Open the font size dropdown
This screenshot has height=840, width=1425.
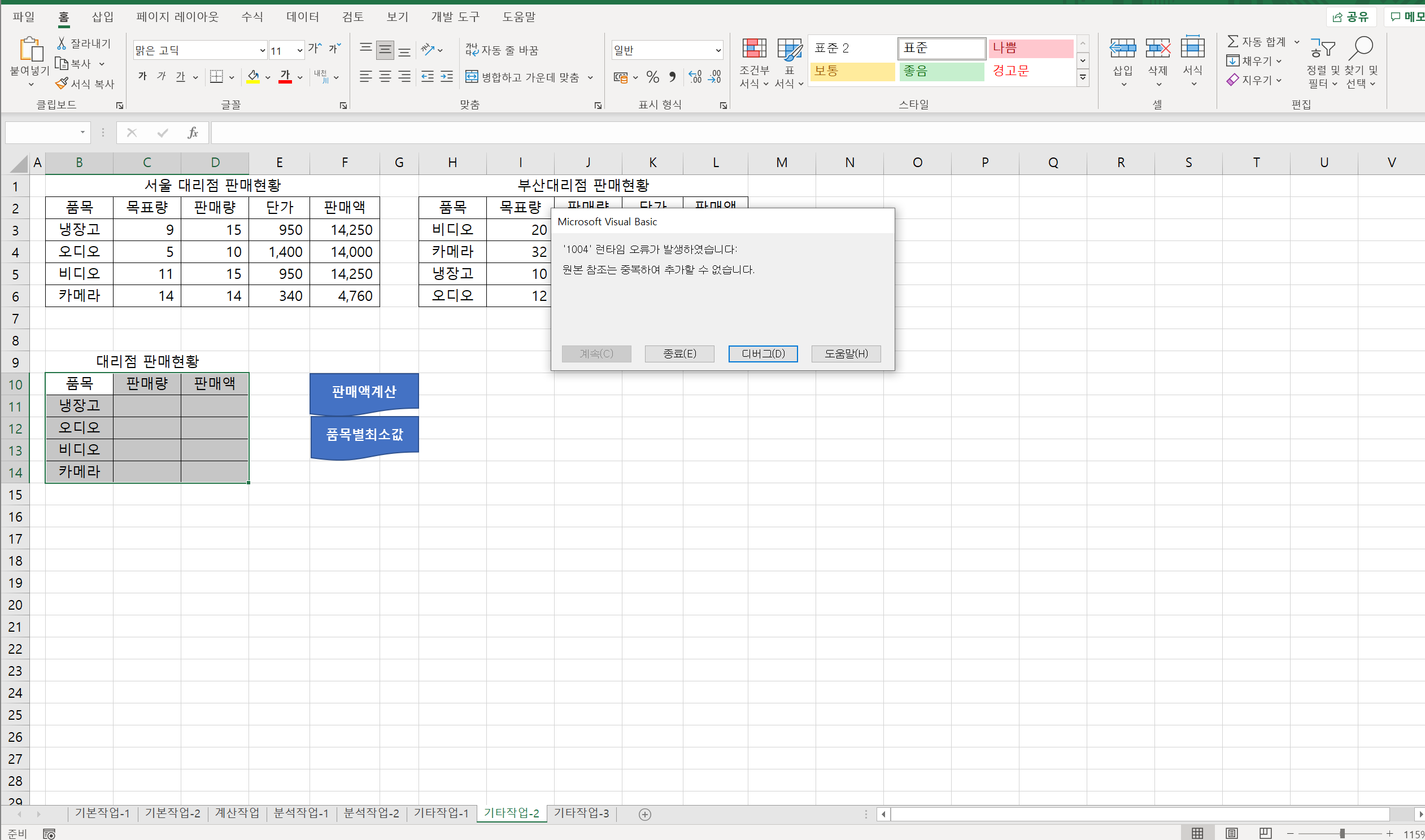pyautogui.click(x=299, y=50)
